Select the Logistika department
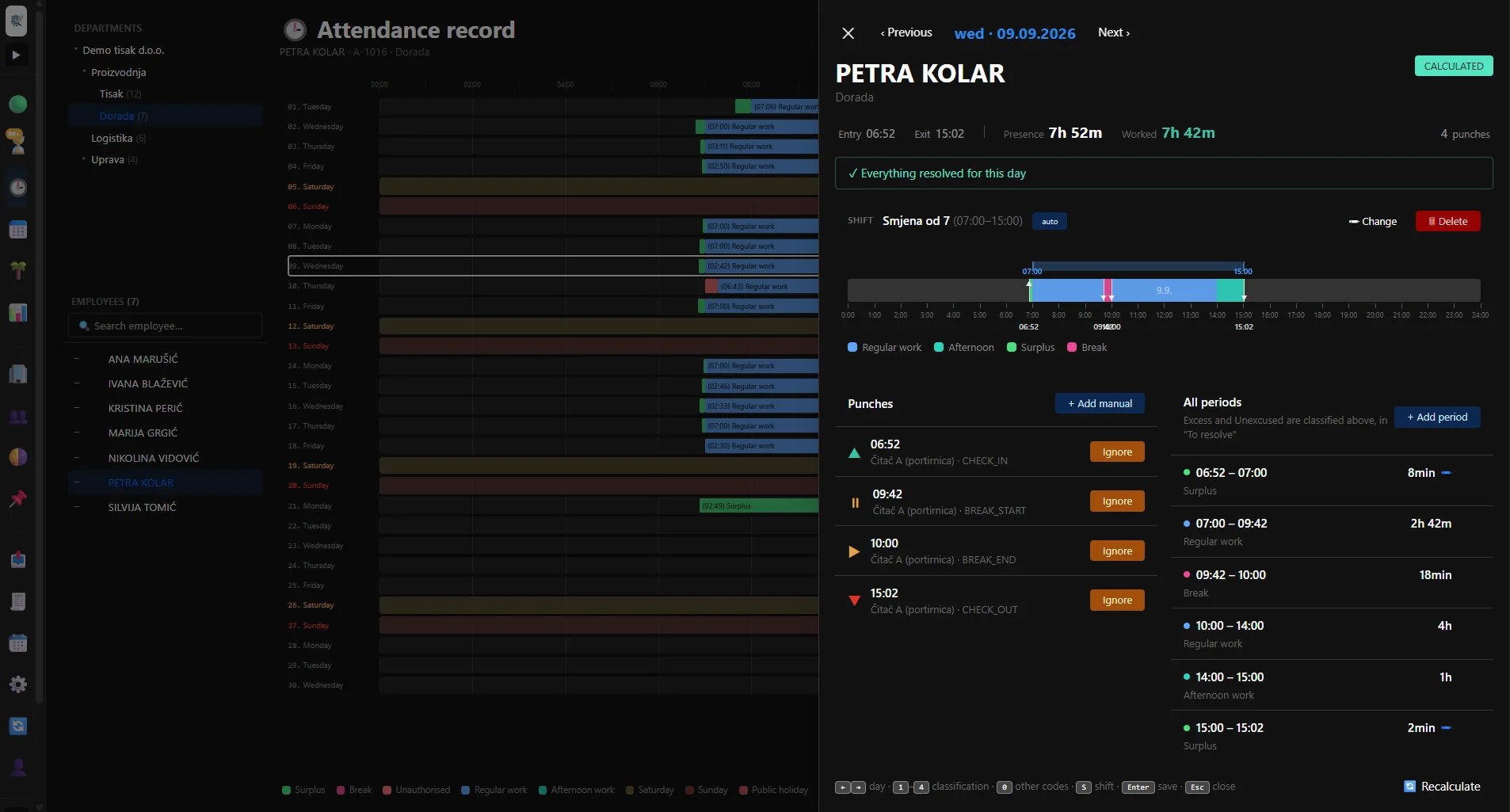 [x=118, y=138]
